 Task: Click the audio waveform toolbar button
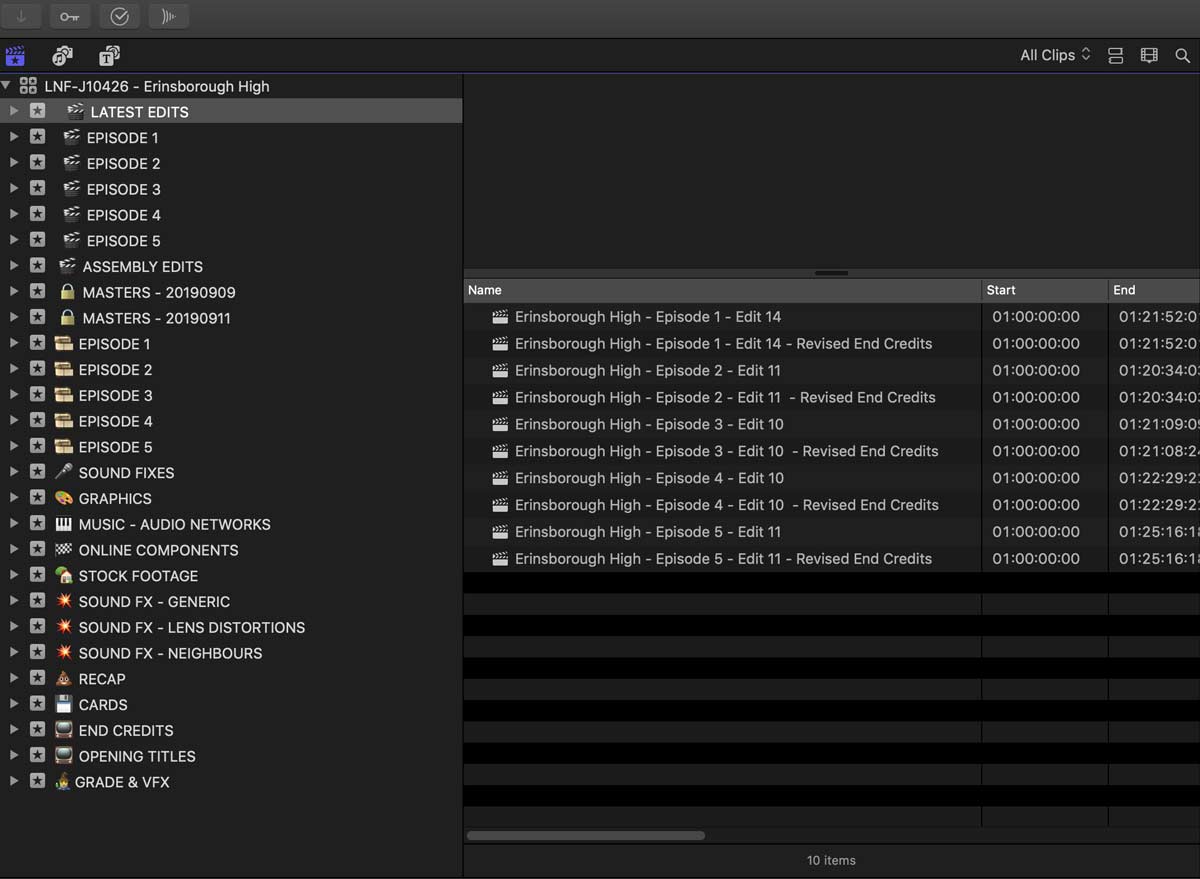pos(168,16)
